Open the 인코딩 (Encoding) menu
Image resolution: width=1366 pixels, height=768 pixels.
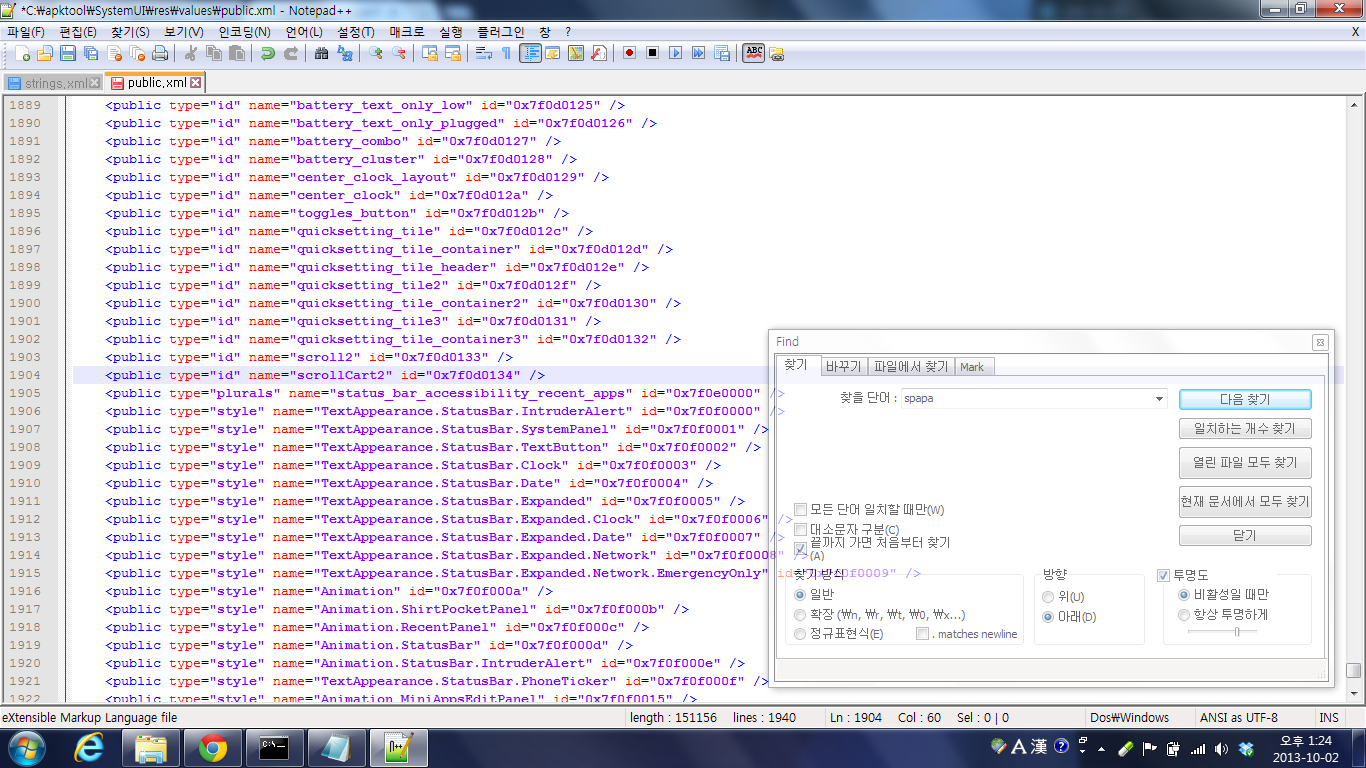click(x=244, y=32)
